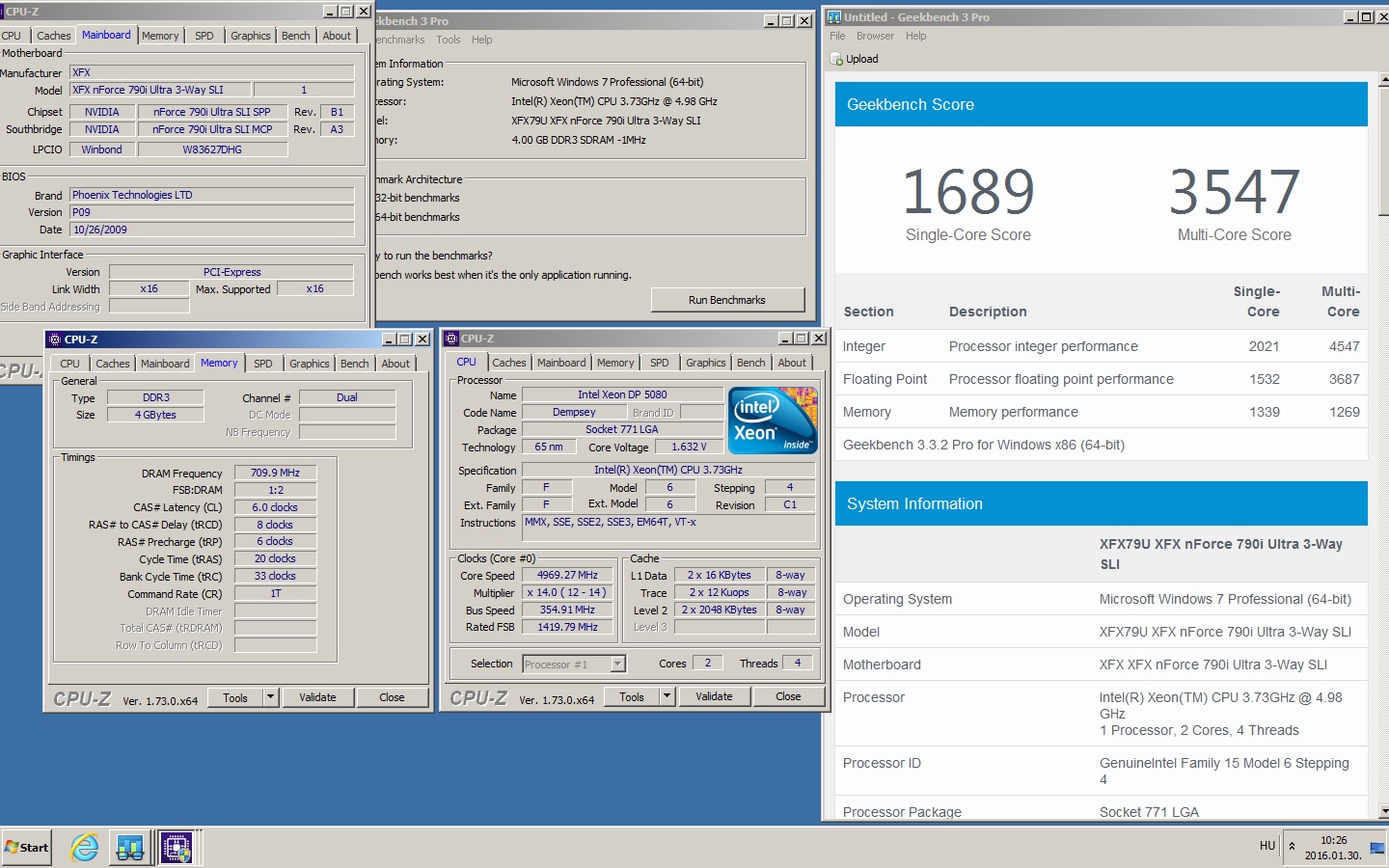Image resolution: width=1389 pixels, height=868 pixels.
Task: Open the Processor #1 selection dropdown
Action: tap(618, 664)
